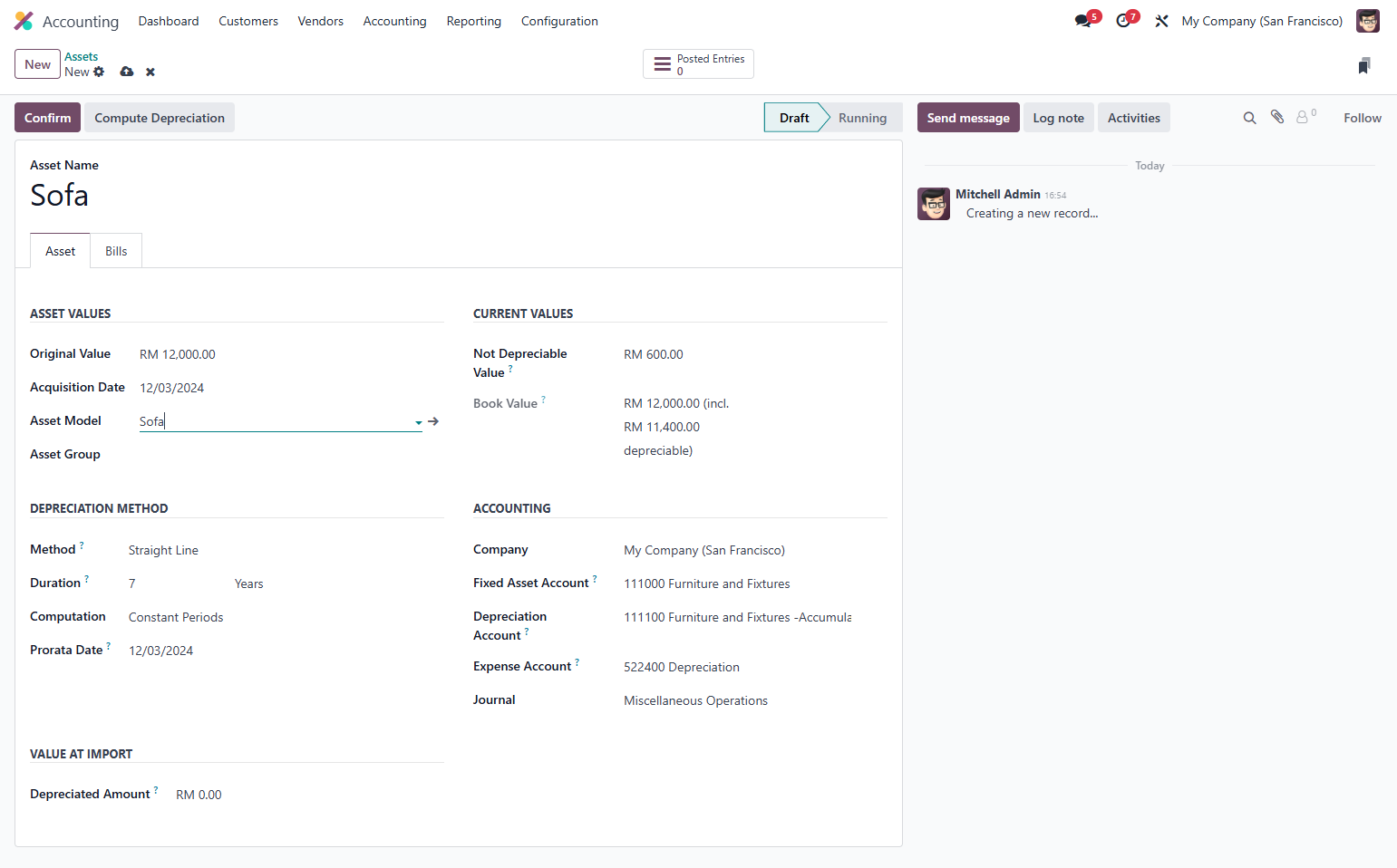Viewport: 1397px width, 868px height.
Task: Open the Customers menu
Action: 248,21
